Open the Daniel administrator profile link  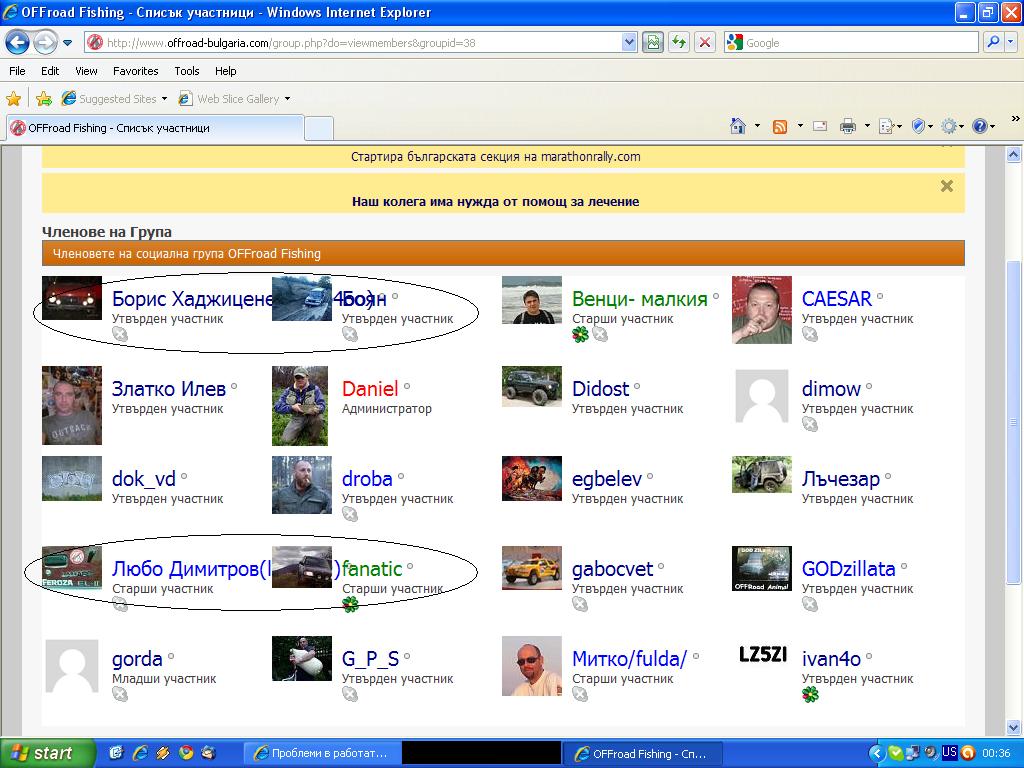coord(369,389)
